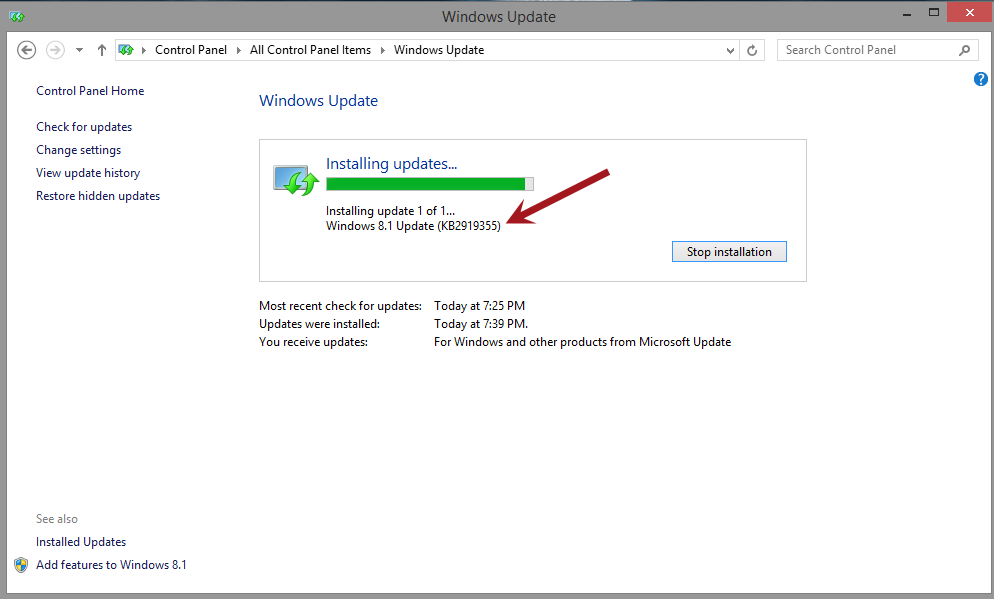
Task: Open Control Panel Home
Action: [90, 91]
